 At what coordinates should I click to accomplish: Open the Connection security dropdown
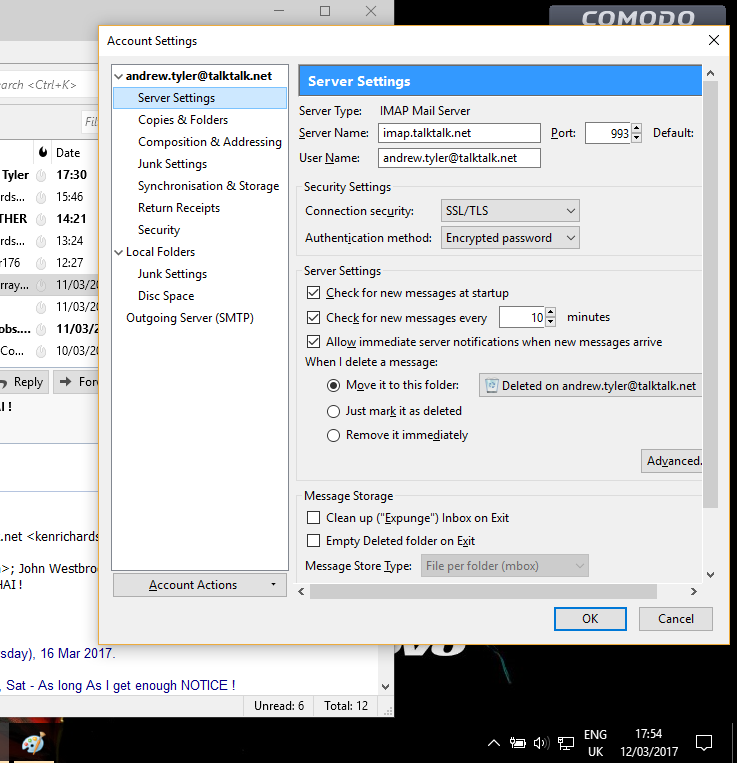click(x=510, y=211)
